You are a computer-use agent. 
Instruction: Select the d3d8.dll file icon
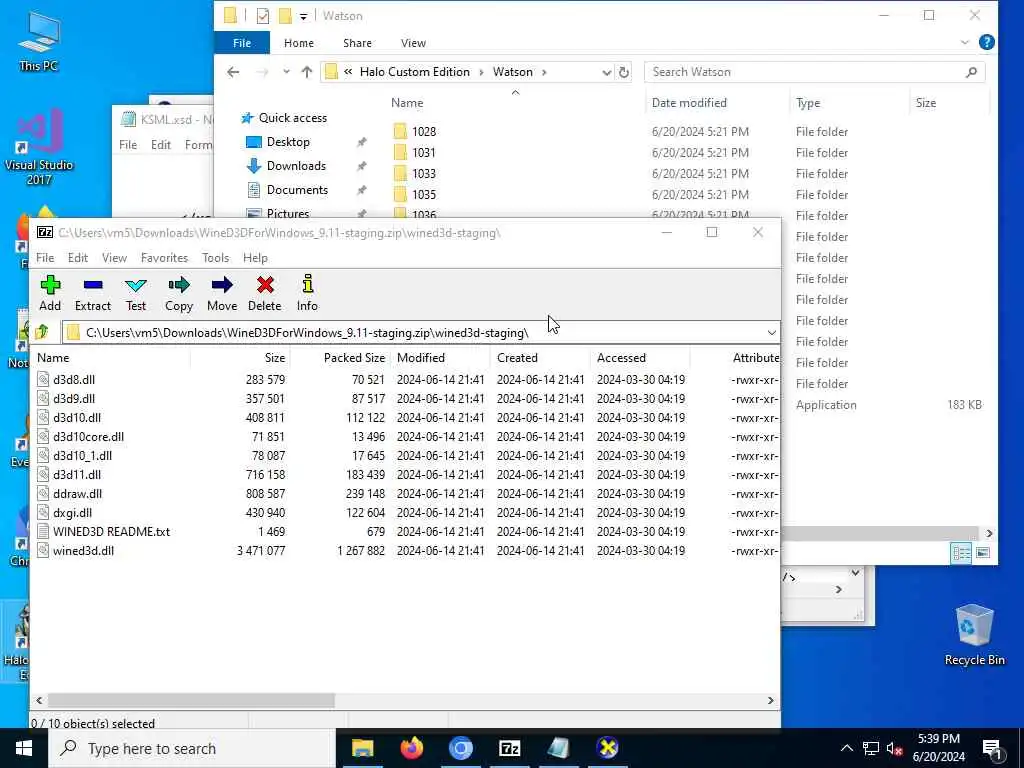[43, 379]
